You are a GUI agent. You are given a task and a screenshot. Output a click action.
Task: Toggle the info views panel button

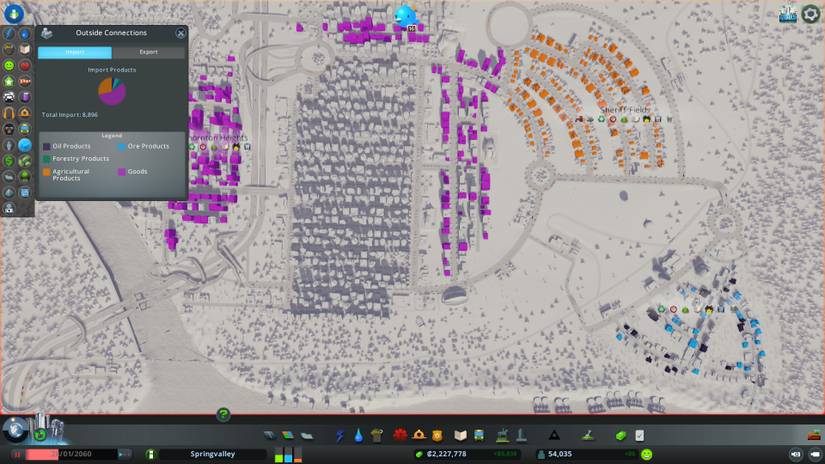click(14, 13)
